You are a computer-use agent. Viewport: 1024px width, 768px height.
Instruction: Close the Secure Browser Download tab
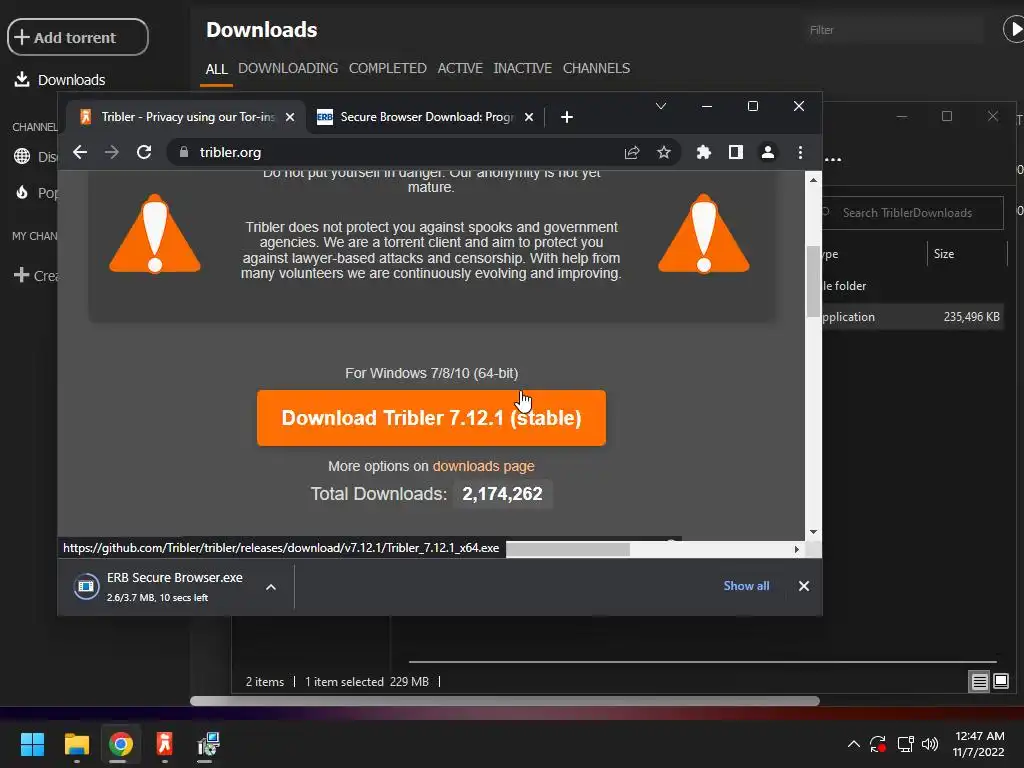(x=529, y=117)
